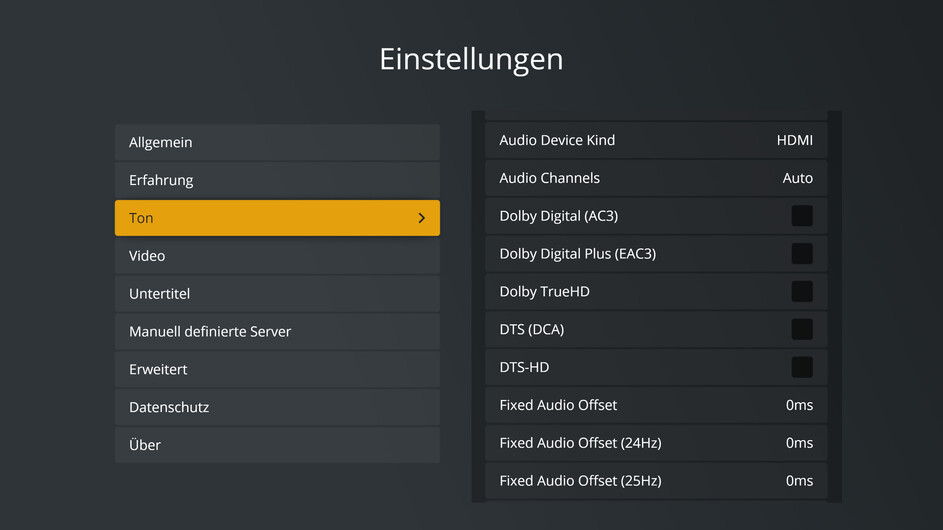The image size is (943, 530).
Task: Open the Allgemein settings category
Action: [277, 142]
